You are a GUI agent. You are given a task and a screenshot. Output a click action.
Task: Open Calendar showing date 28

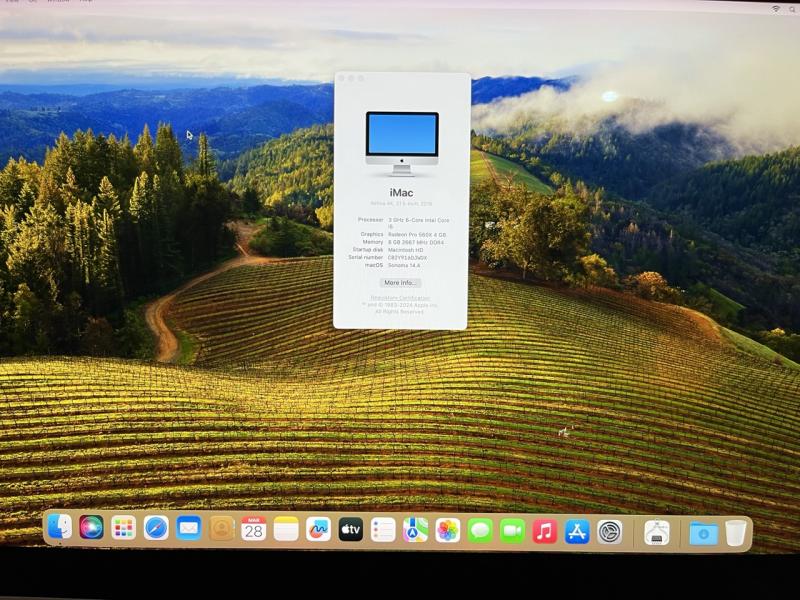click(x=254, y=529)
